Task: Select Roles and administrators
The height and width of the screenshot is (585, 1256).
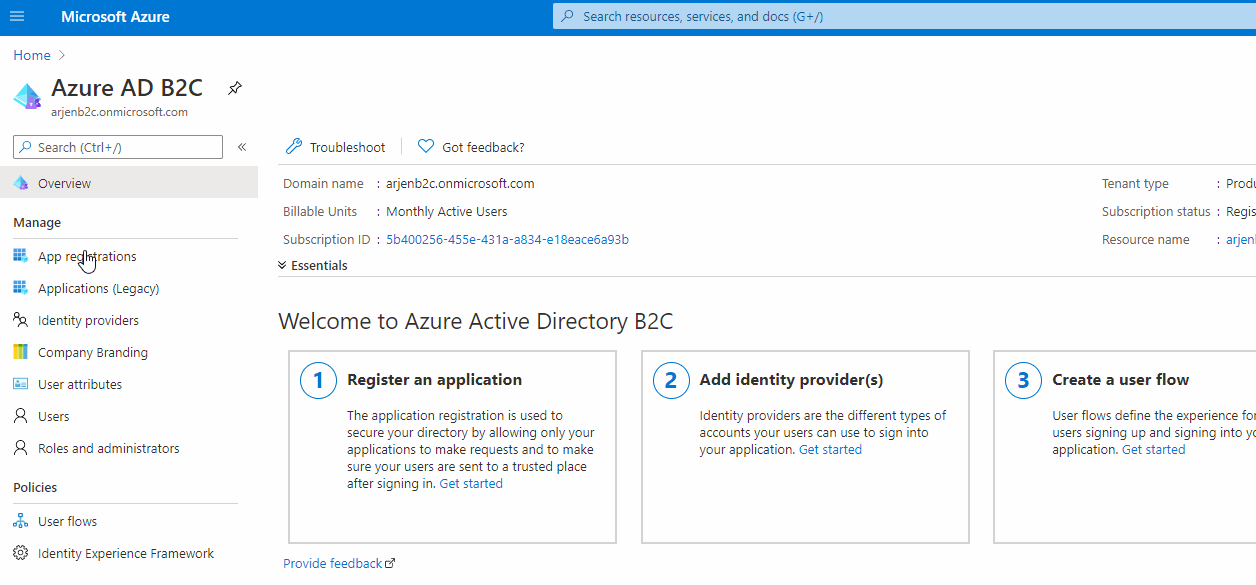Action: point(108,448)
